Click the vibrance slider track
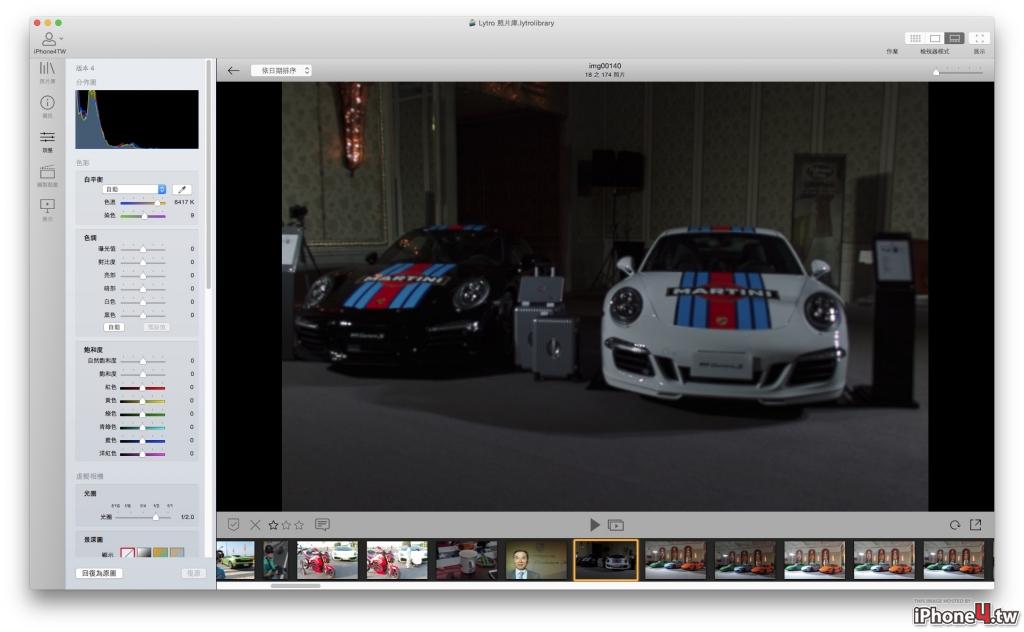Viewport: 1024px width, 632px height. [x=143, y=361]
